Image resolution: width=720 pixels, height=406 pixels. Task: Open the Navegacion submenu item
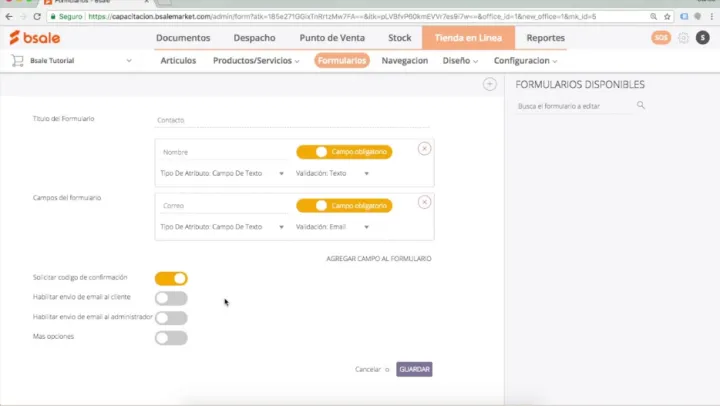tap(405, 61)
